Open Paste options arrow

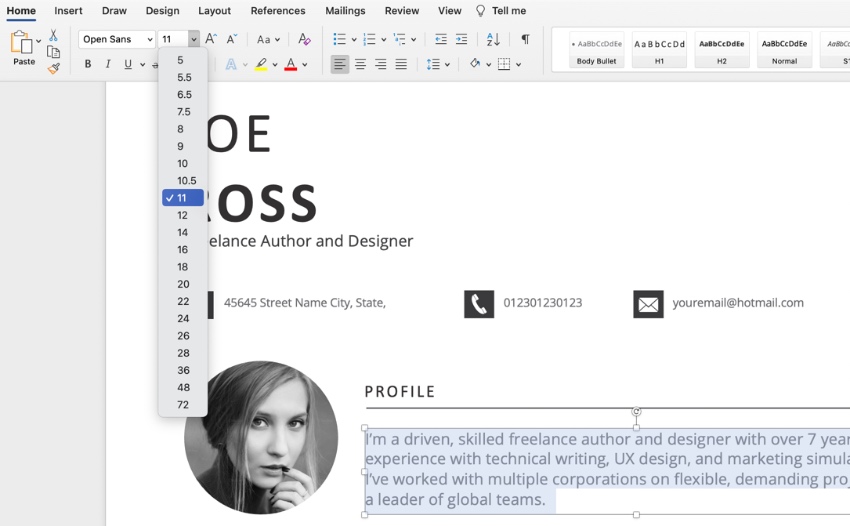coord(38,41)
